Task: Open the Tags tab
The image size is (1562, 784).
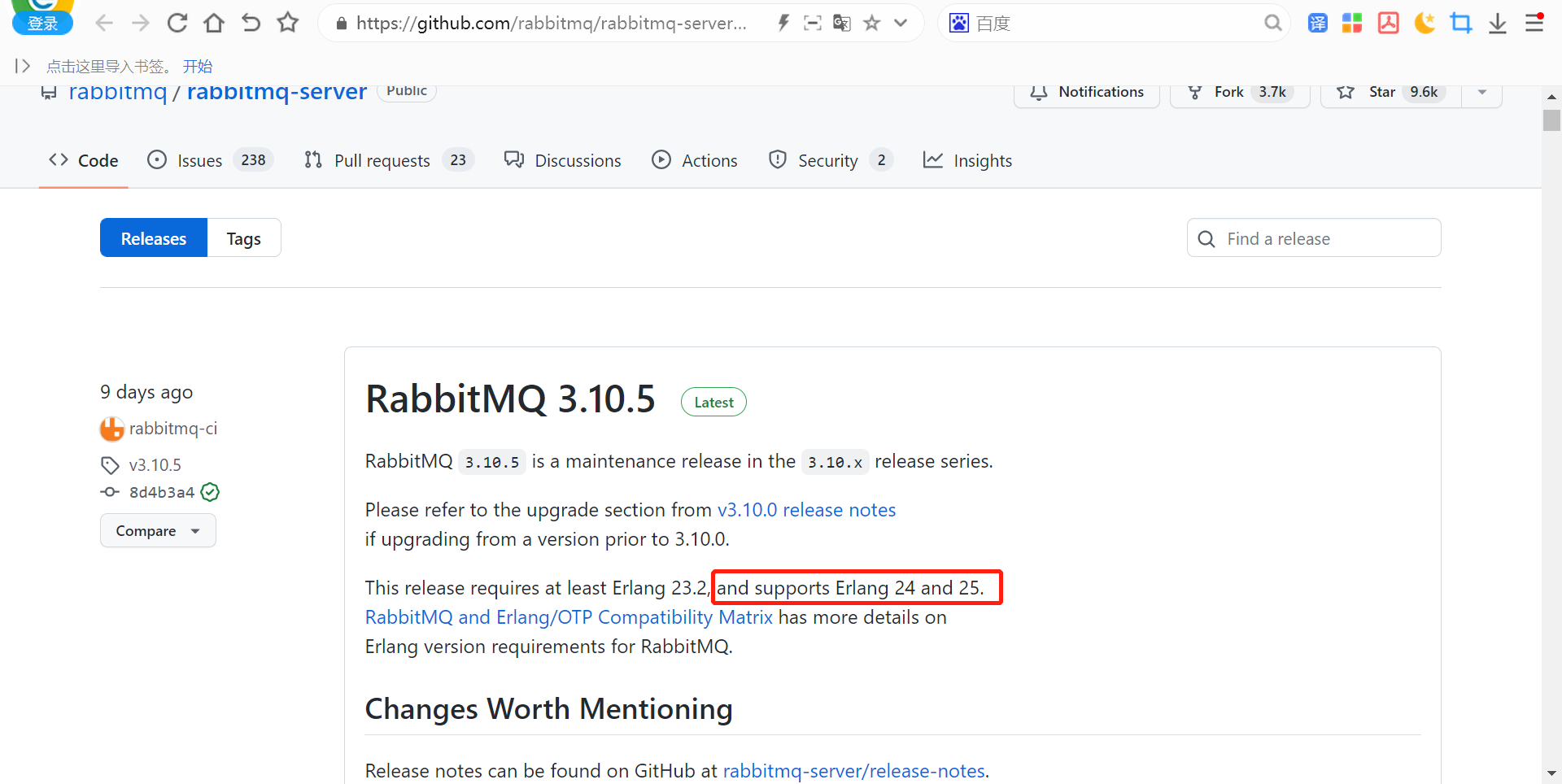Action: coord(243,237)
